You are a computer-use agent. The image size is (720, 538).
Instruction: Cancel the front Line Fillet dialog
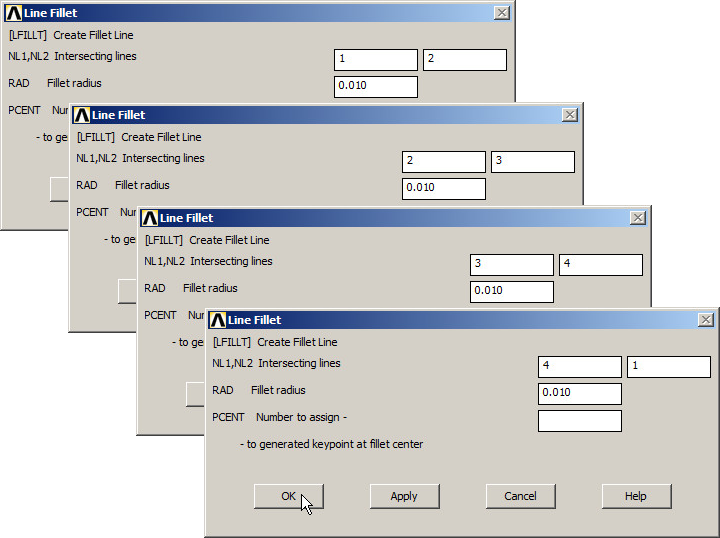(520, 496)
